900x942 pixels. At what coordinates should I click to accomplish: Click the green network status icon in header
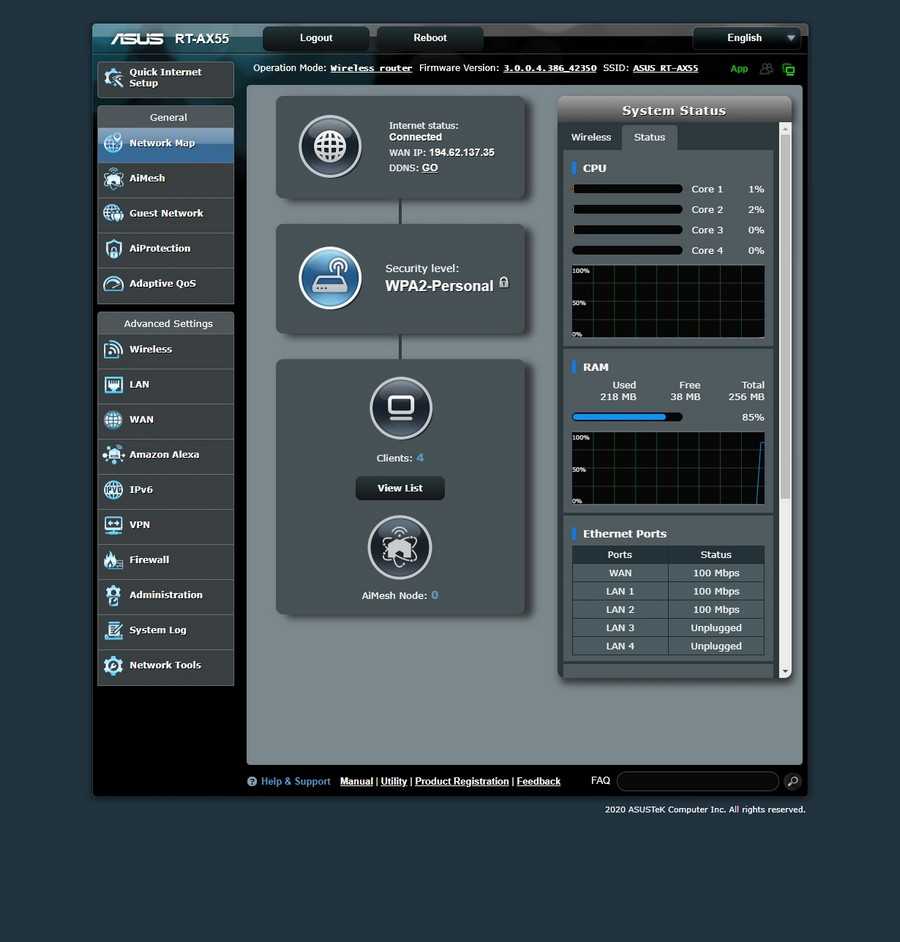(x=789, y=69)
